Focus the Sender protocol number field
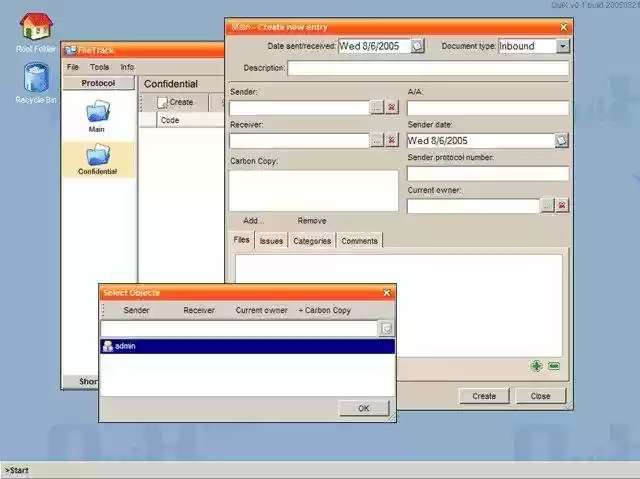Image resolution: width=640 pixels, height=479 pixels. pos(488,173)
